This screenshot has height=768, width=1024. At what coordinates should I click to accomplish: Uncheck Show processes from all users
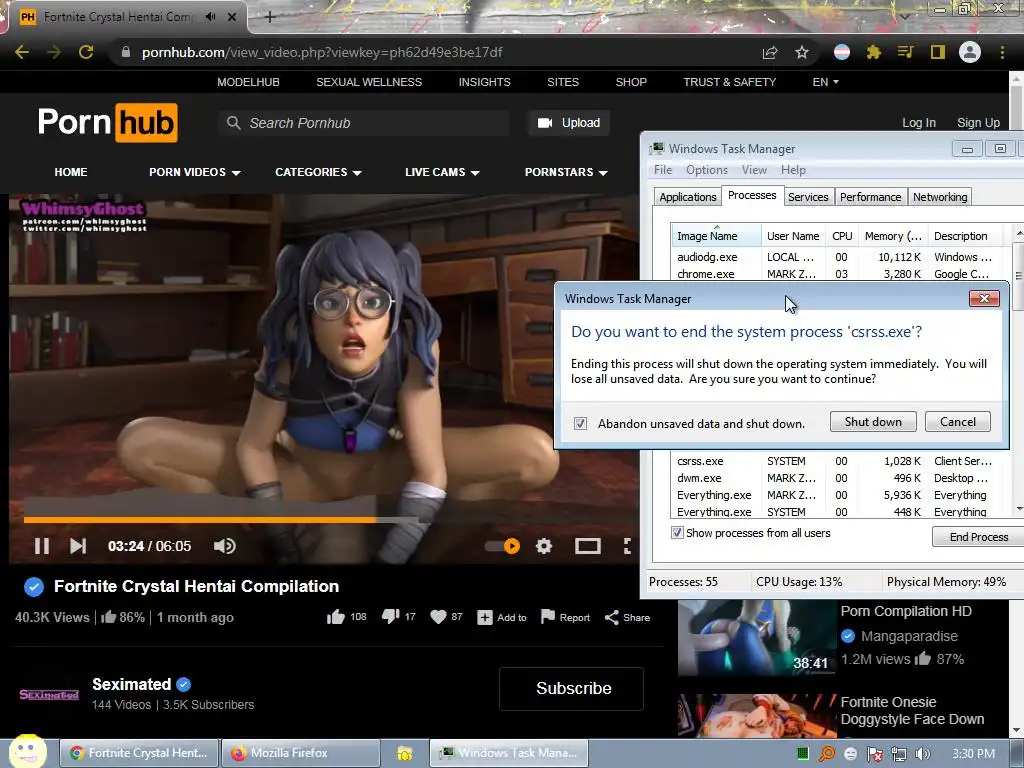pos(677,532)
